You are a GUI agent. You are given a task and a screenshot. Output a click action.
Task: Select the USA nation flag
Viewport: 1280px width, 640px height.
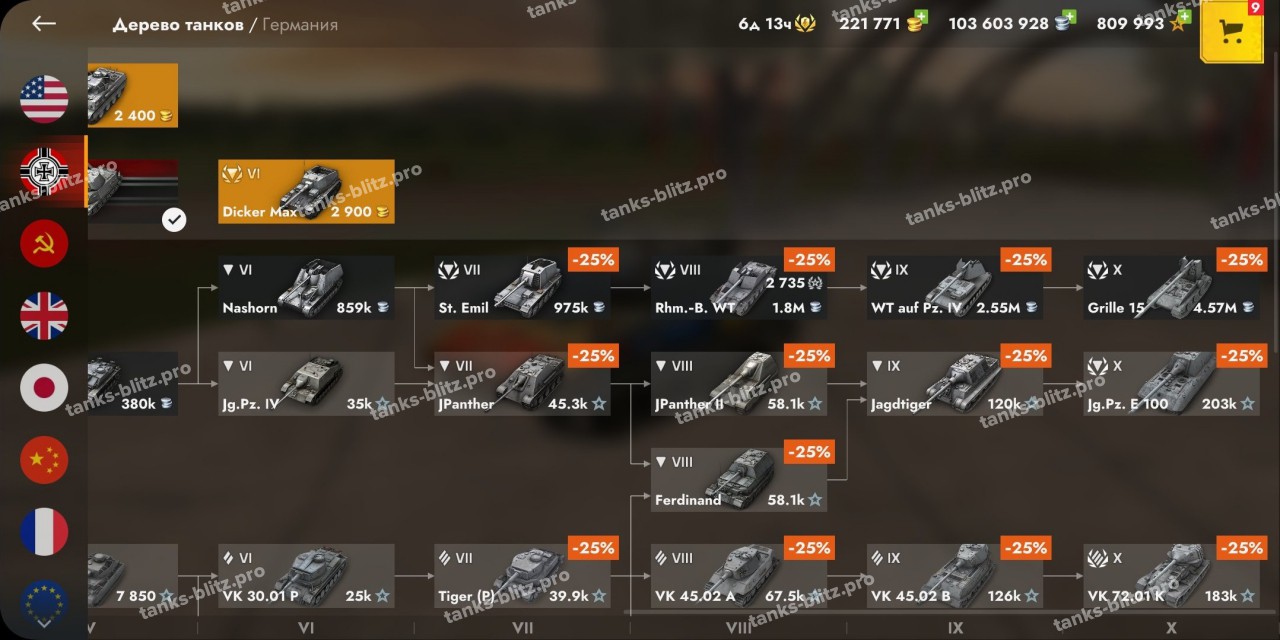coord(44,99)
